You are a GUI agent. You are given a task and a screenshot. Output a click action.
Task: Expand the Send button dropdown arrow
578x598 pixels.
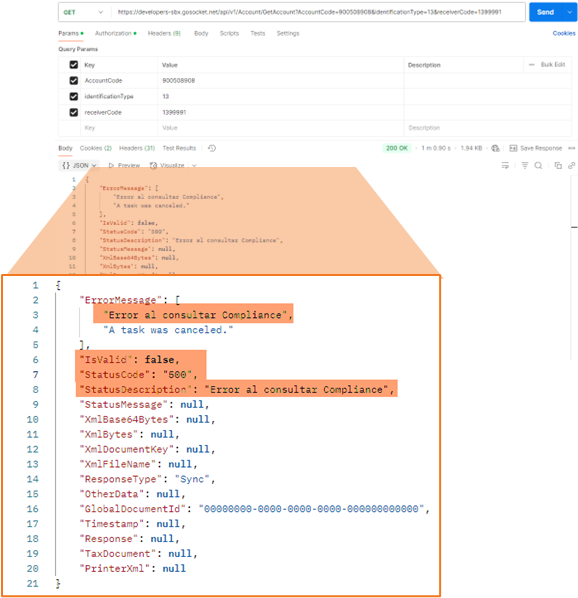point(570,12)
